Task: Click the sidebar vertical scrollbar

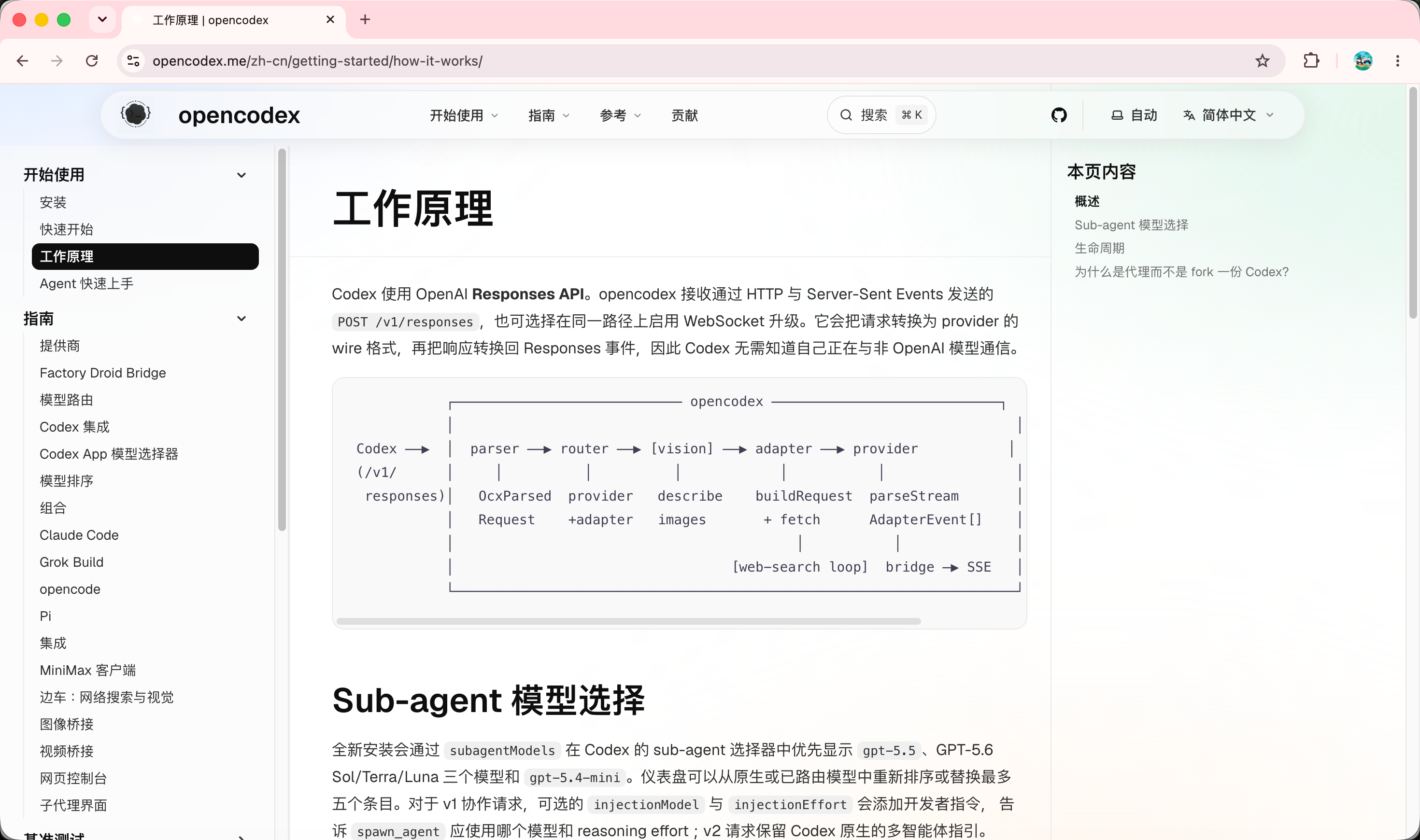Action: (282, 340)
